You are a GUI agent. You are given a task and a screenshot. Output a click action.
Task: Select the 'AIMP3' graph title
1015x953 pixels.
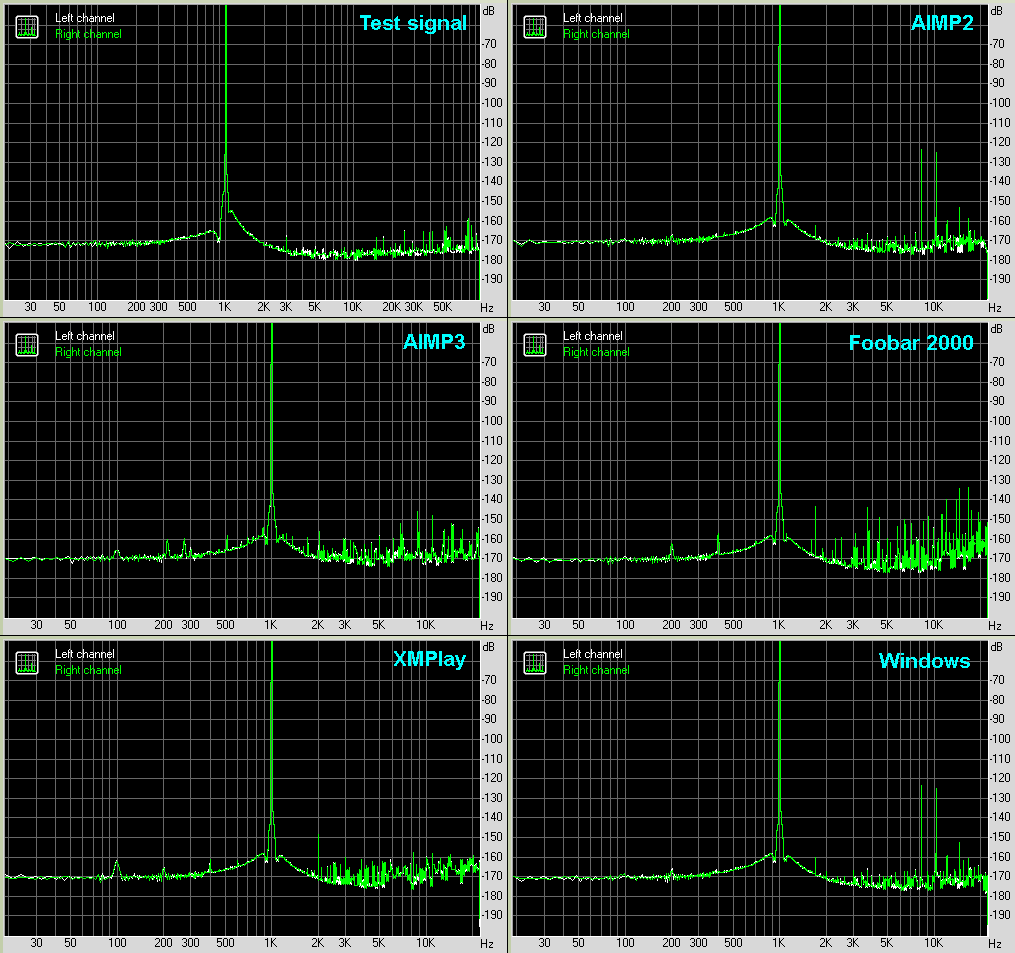click(434, 342)
